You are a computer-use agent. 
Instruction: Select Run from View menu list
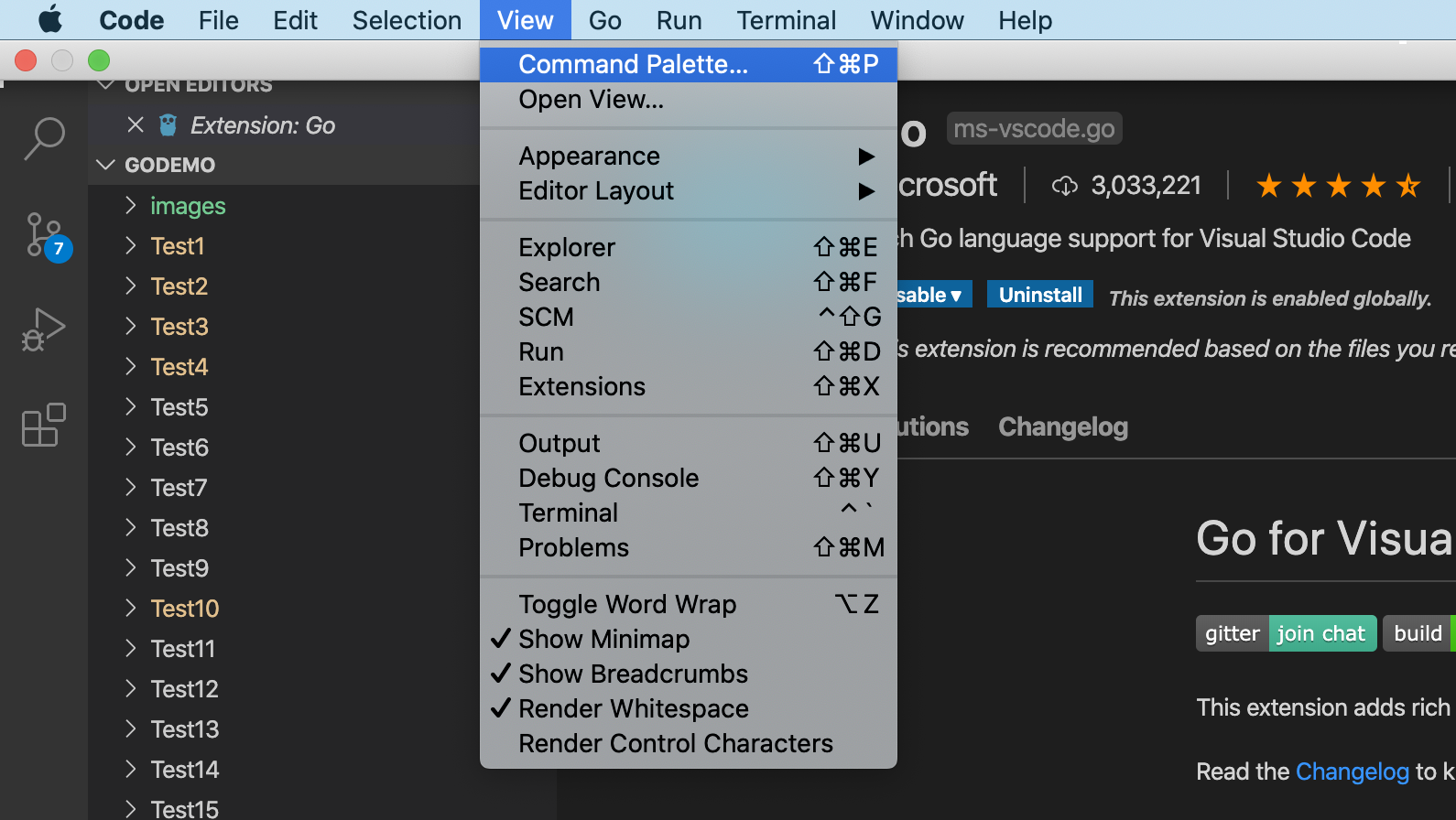point(689,351)
